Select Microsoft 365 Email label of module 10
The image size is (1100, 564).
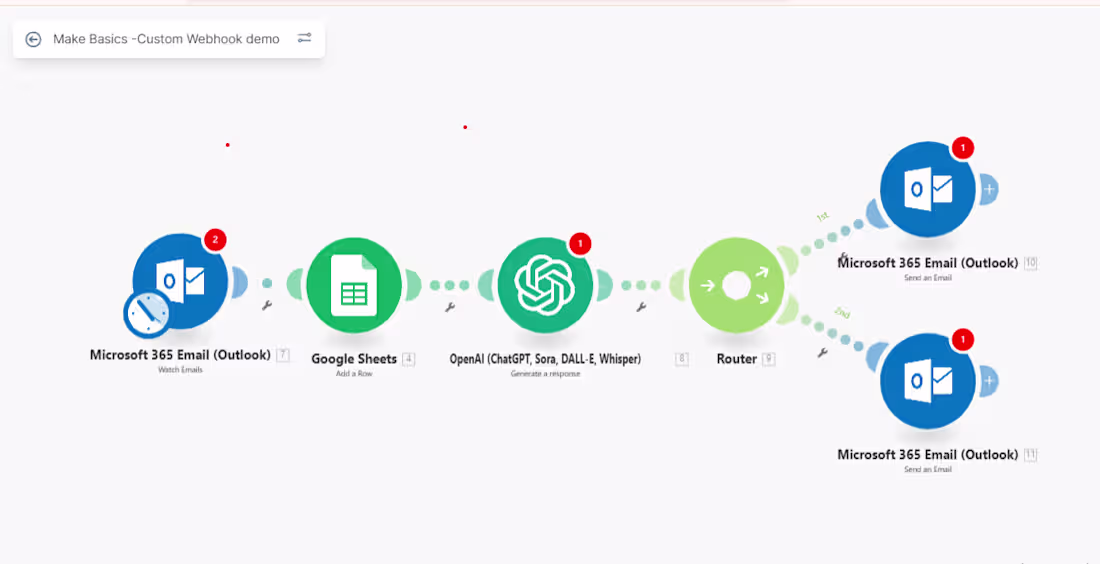[x=927, y=263]
